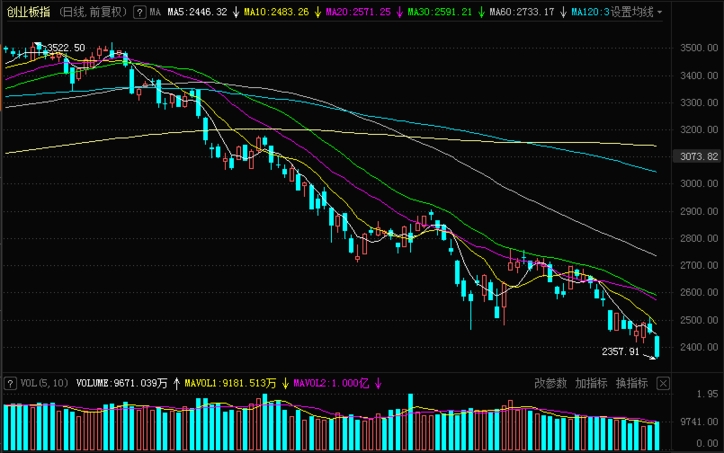The image size is (724, 453).
Task: Click the MAVOL2 volume average label
Action: coord(328,383)
